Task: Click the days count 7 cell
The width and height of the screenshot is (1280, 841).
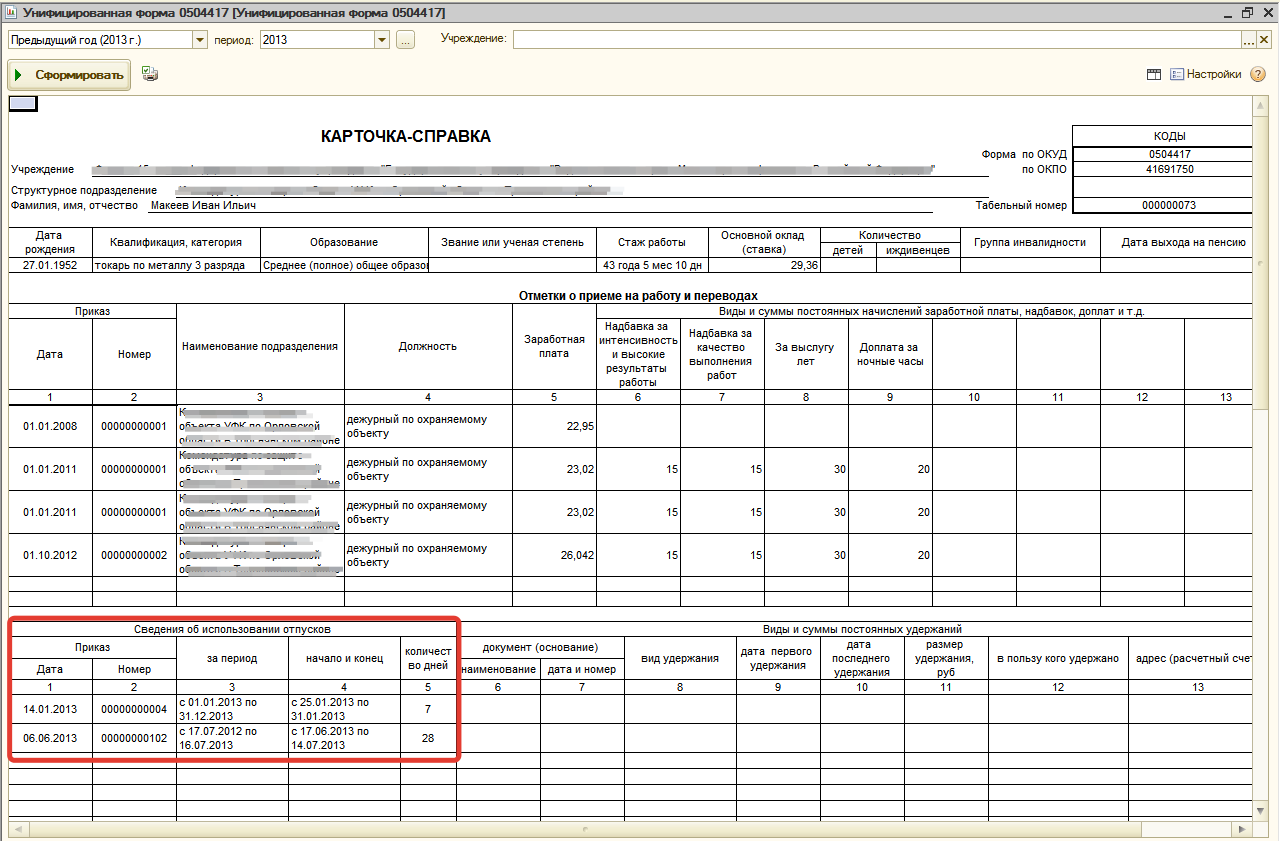Action: pyautogui.click(x=428, y=709)
